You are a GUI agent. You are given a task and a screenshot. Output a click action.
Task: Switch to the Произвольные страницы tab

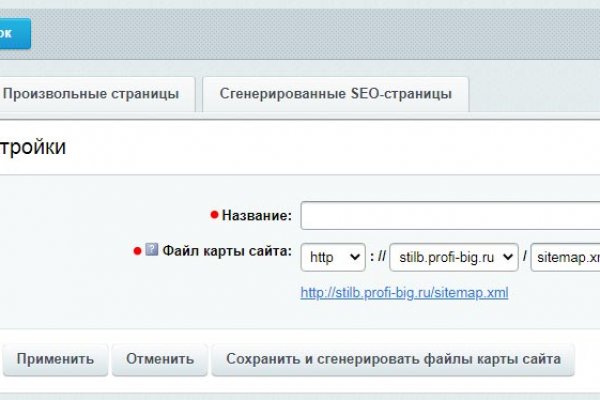pos(90,94)
